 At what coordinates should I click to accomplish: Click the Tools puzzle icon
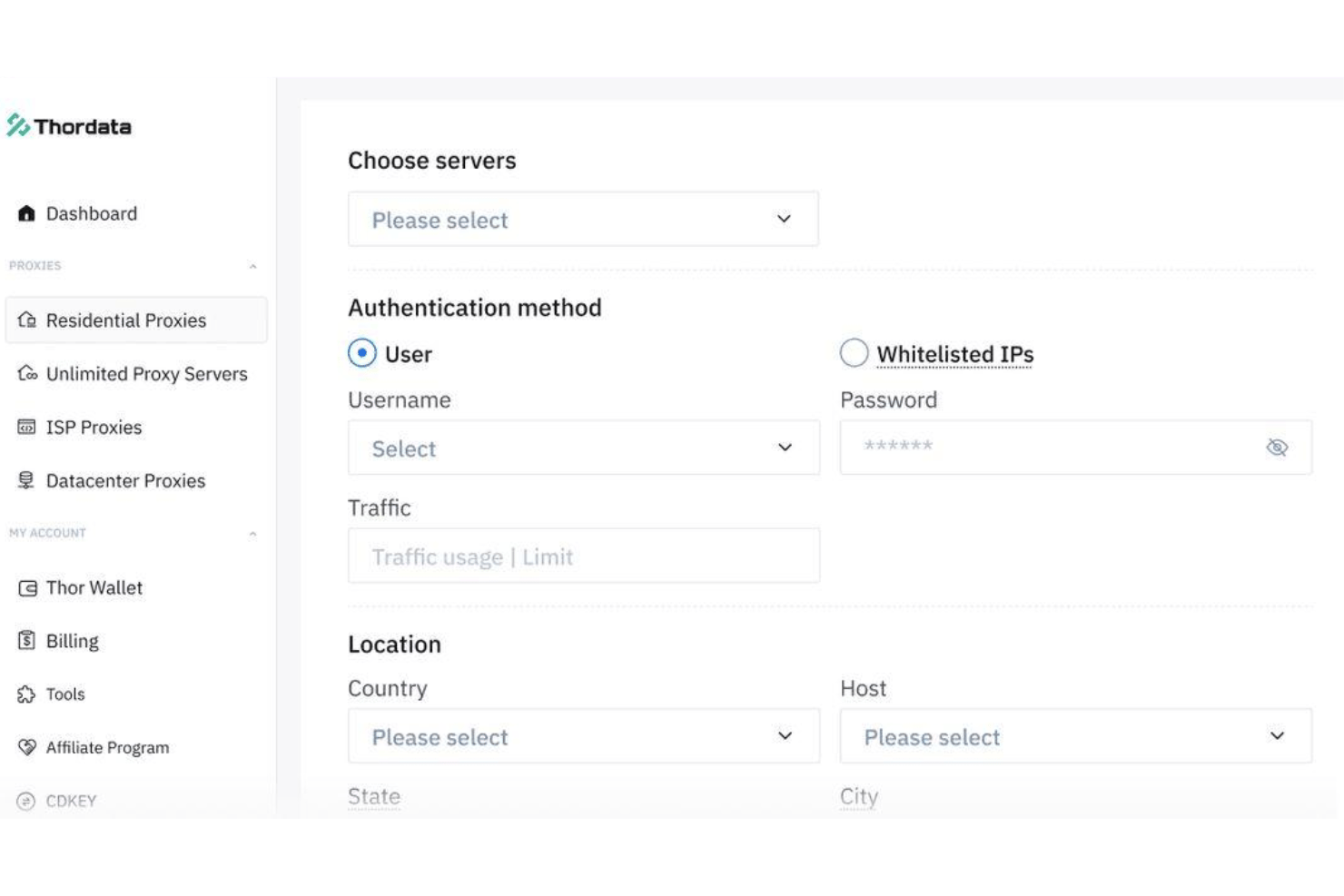pos(26,694)
